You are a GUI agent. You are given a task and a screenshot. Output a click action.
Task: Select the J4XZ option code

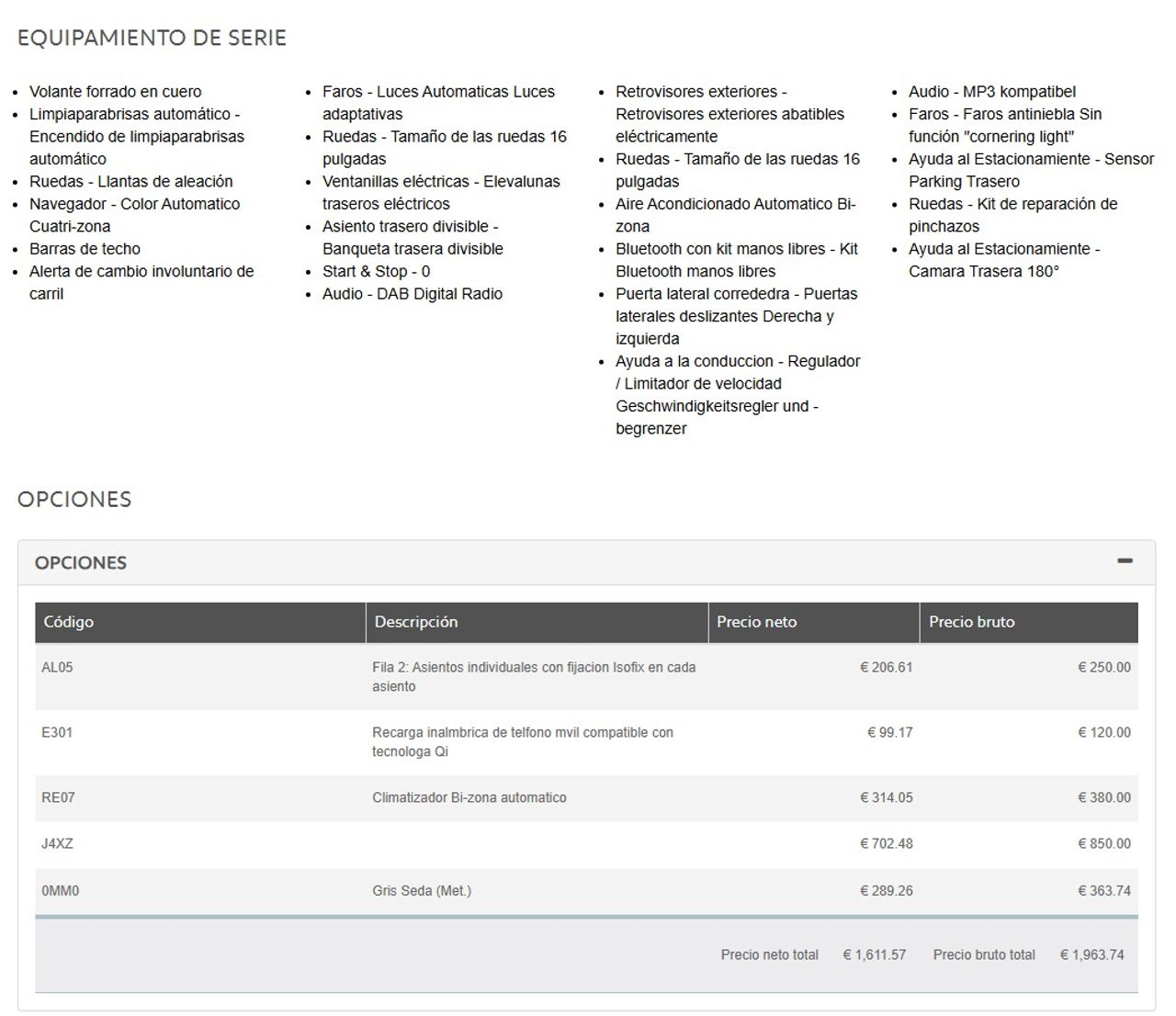[57, 844]
